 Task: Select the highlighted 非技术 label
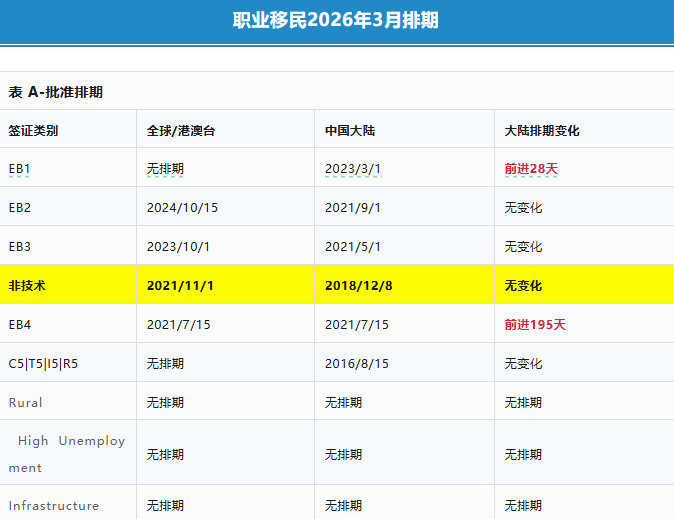27,286
